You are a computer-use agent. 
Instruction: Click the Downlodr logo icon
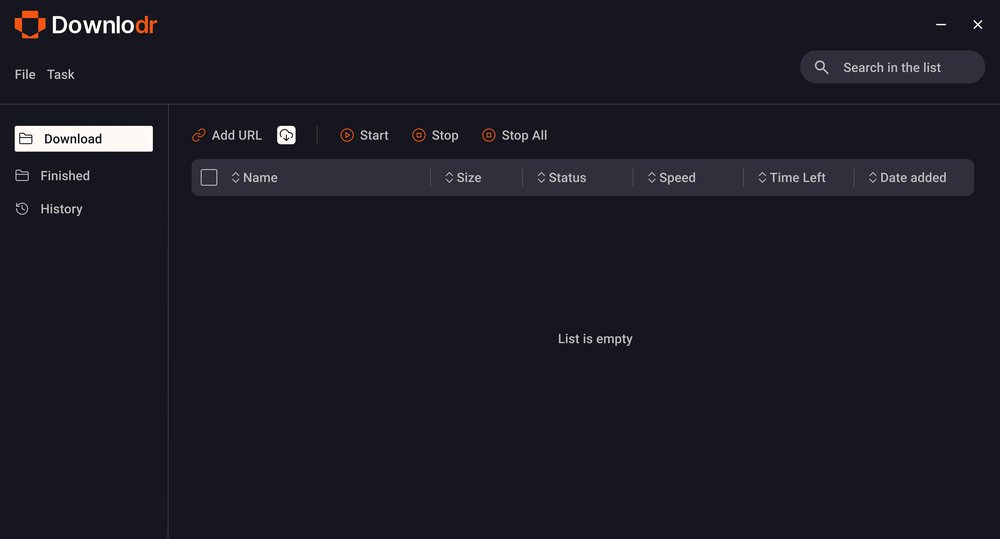click(x=30, y=25)
